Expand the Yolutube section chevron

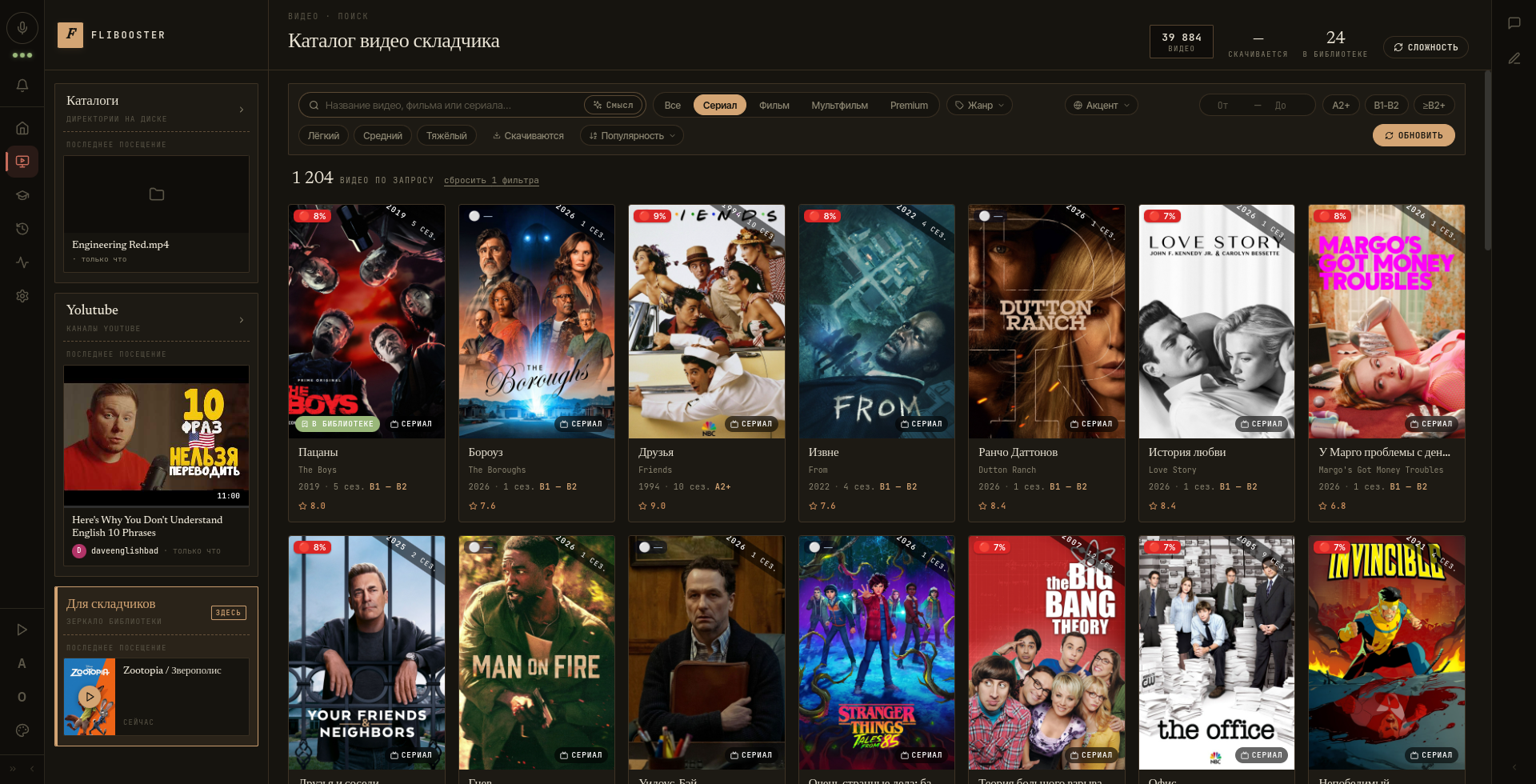tap(242, 320)
